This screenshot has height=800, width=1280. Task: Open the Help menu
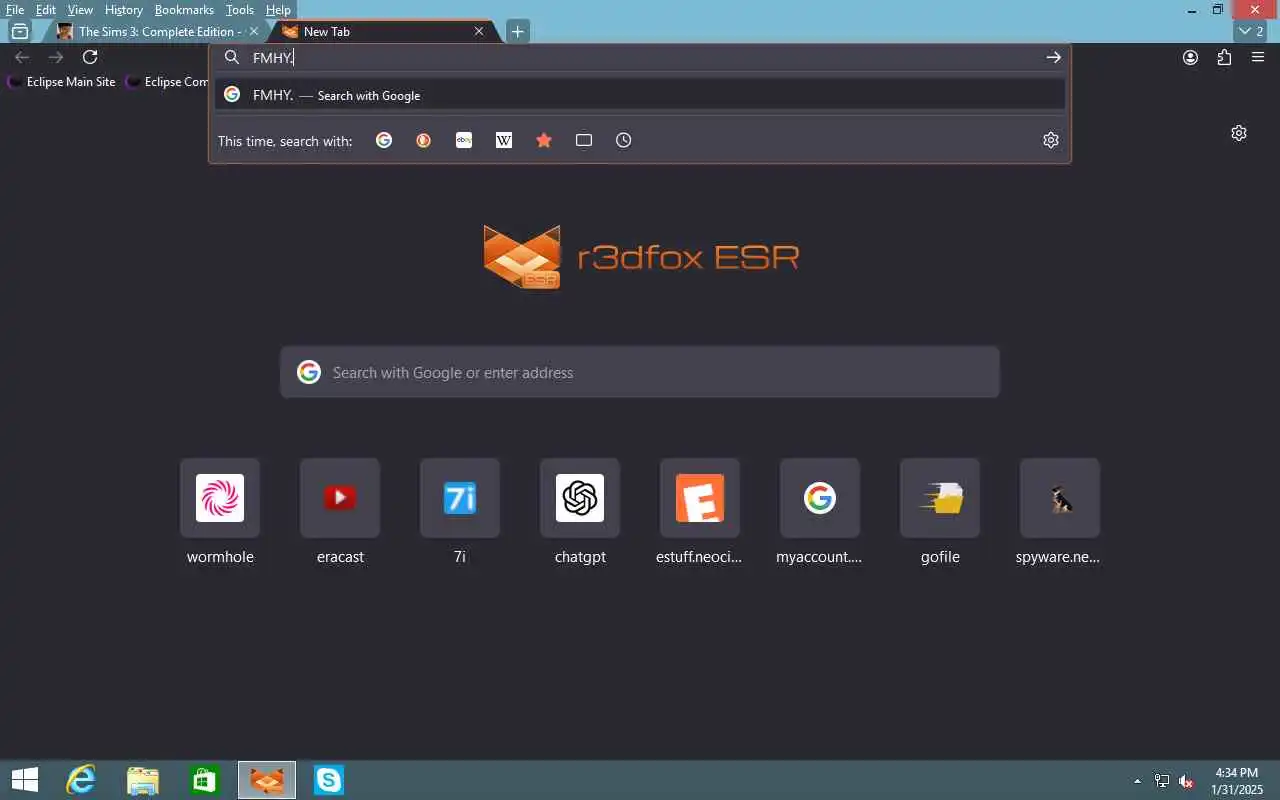(x=278, y=9)
